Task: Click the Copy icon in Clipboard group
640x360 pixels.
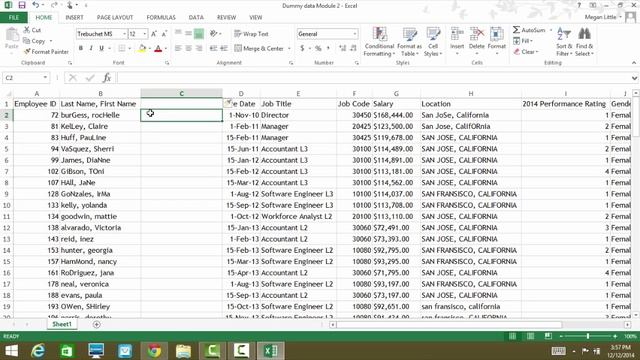Action: pyautogui.click(x=27, y=41)
